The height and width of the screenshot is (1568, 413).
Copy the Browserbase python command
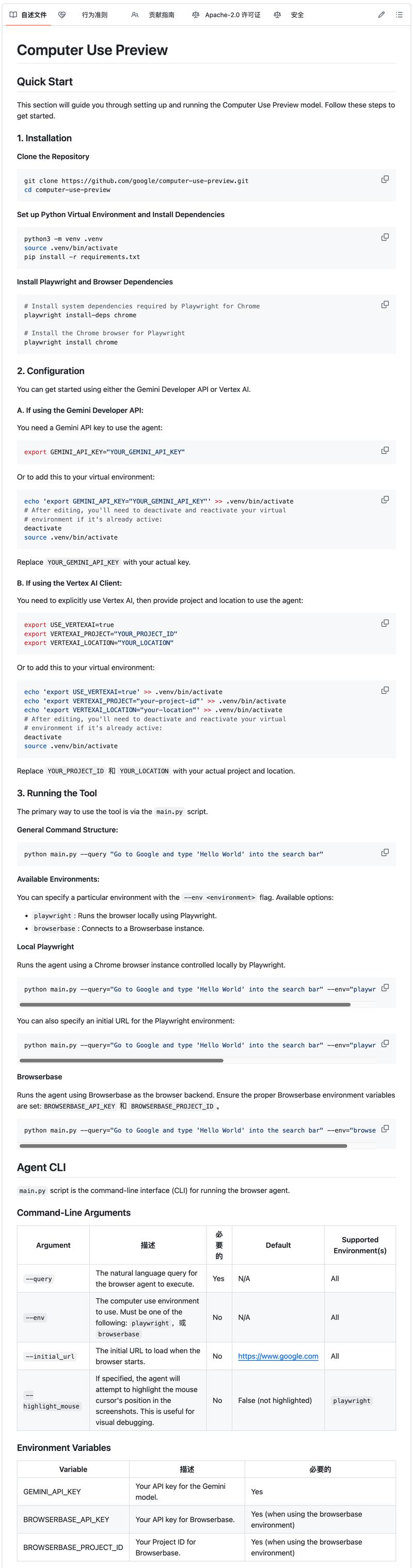point(385,1129)
